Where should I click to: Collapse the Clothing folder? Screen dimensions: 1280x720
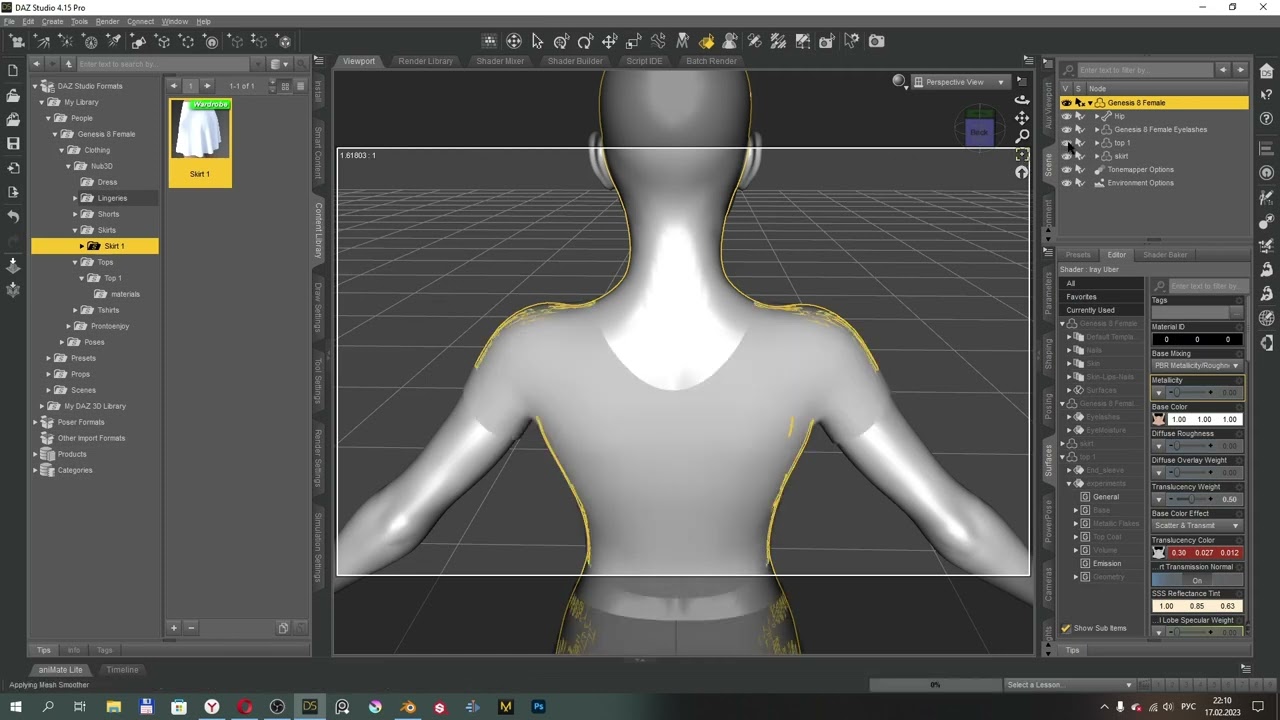tap(62, 150)
